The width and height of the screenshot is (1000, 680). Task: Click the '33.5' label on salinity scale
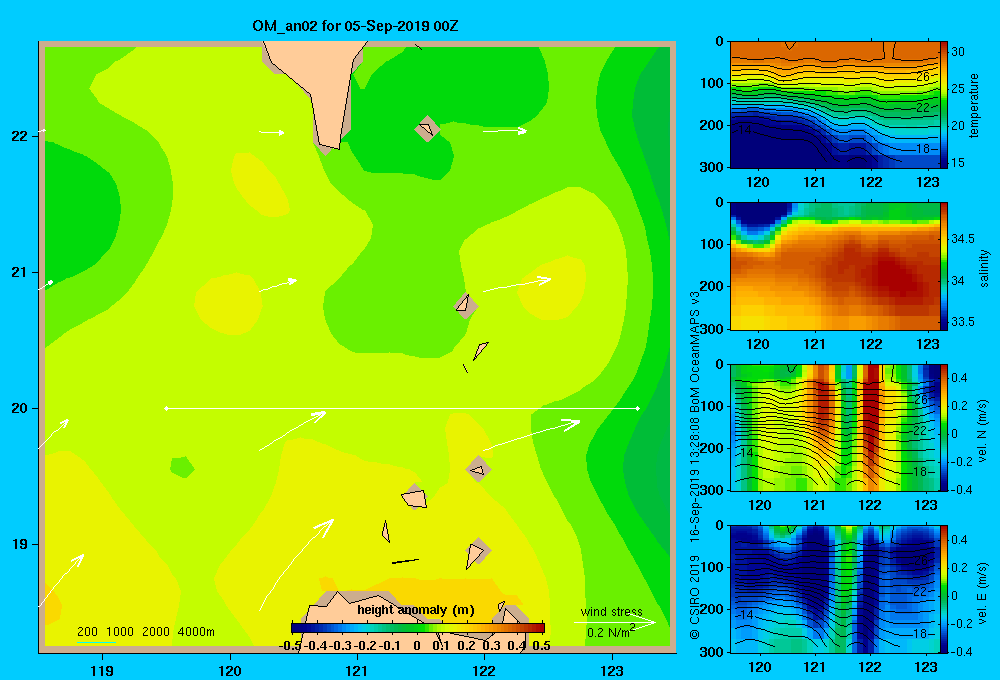click(962, 322)
